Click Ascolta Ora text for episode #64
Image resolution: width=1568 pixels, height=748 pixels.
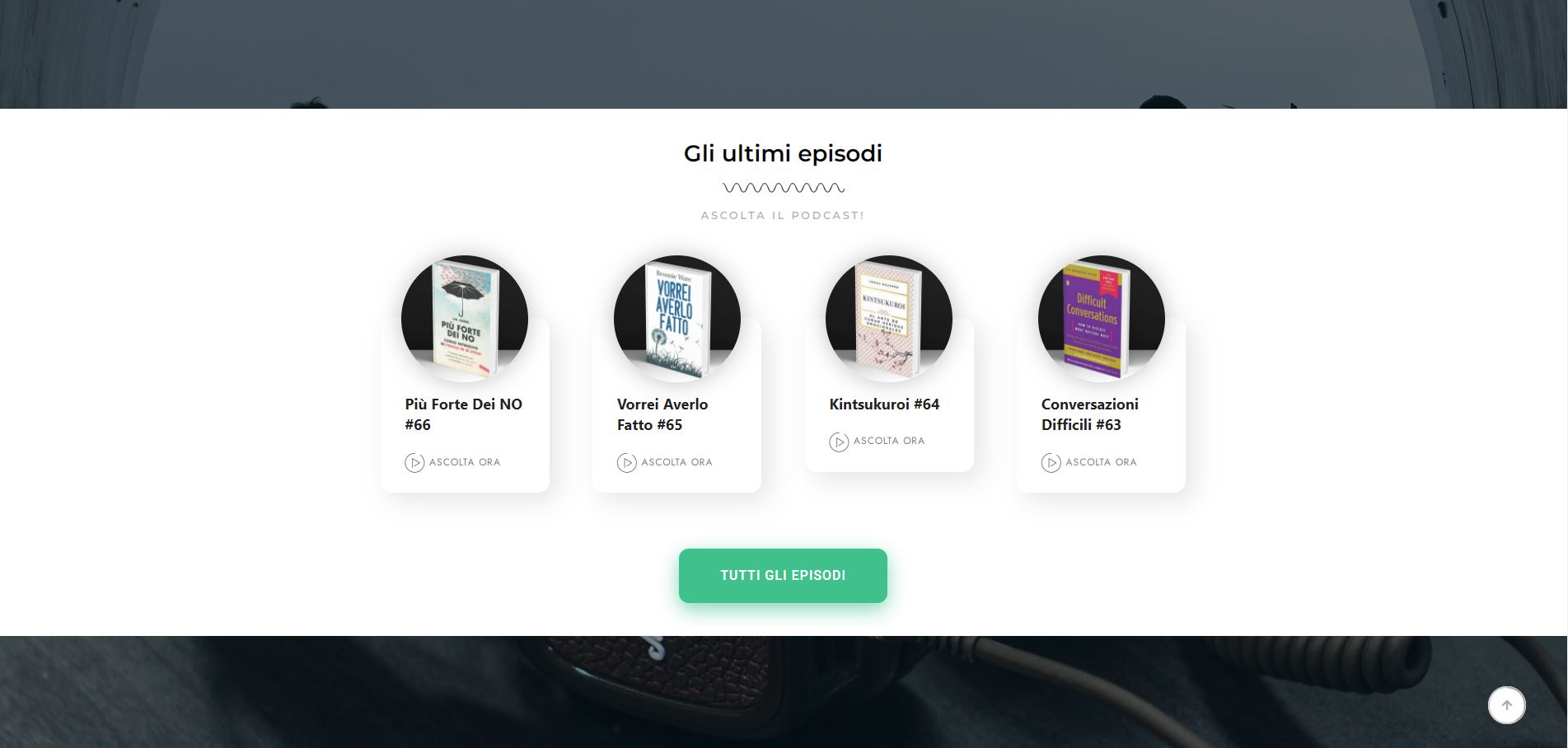tap(889, 441)
